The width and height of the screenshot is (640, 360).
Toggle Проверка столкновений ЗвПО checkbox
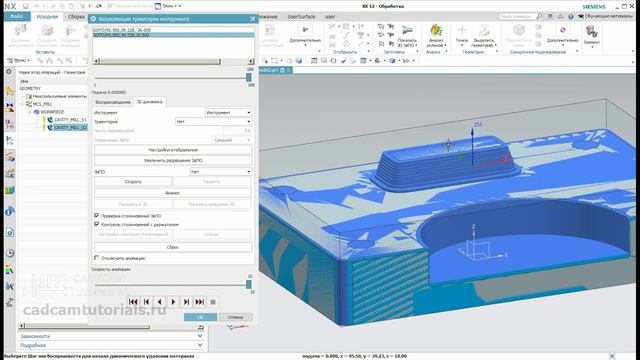coord(97,215)
